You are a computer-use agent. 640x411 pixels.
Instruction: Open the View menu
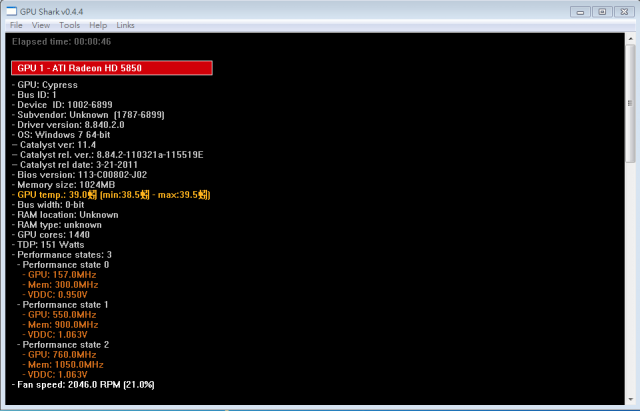pyautogui.click(x=41, y=25)
